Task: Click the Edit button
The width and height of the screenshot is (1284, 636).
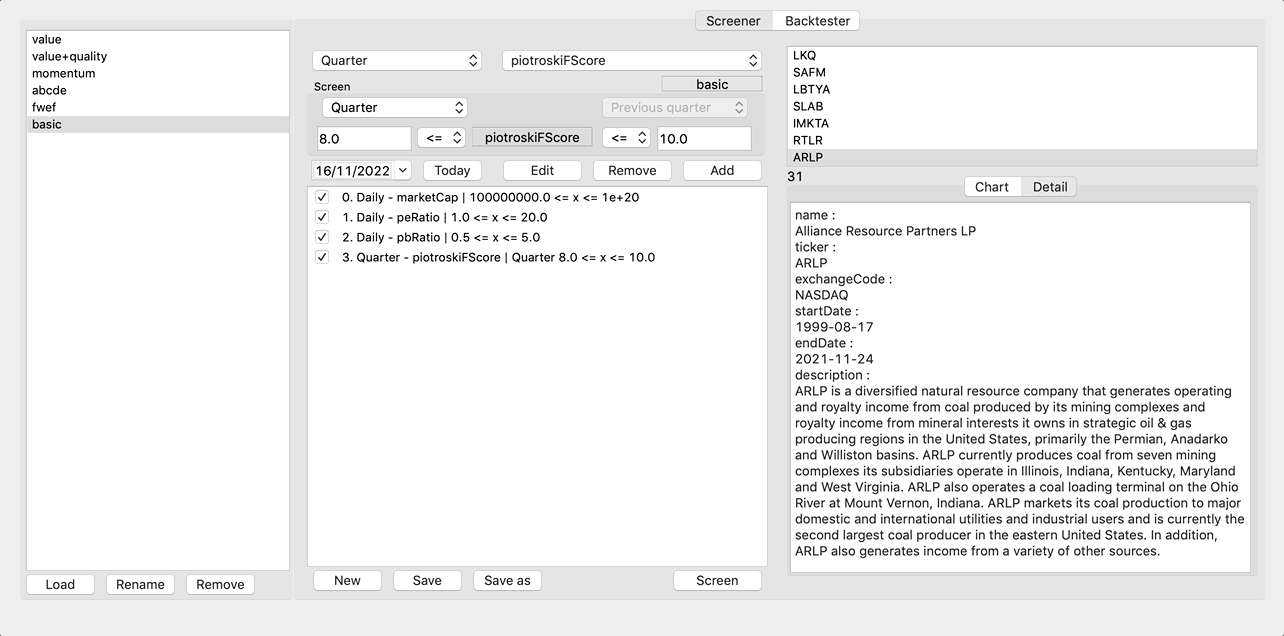Action: (542, 171)
